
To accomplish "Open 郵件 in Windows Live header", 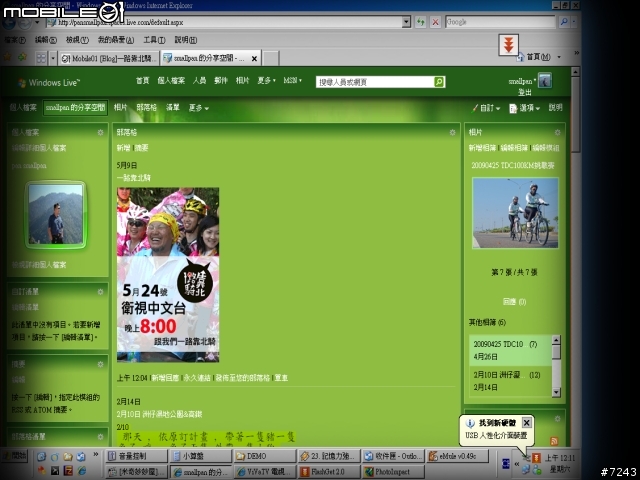I will [x=221, y=80].
